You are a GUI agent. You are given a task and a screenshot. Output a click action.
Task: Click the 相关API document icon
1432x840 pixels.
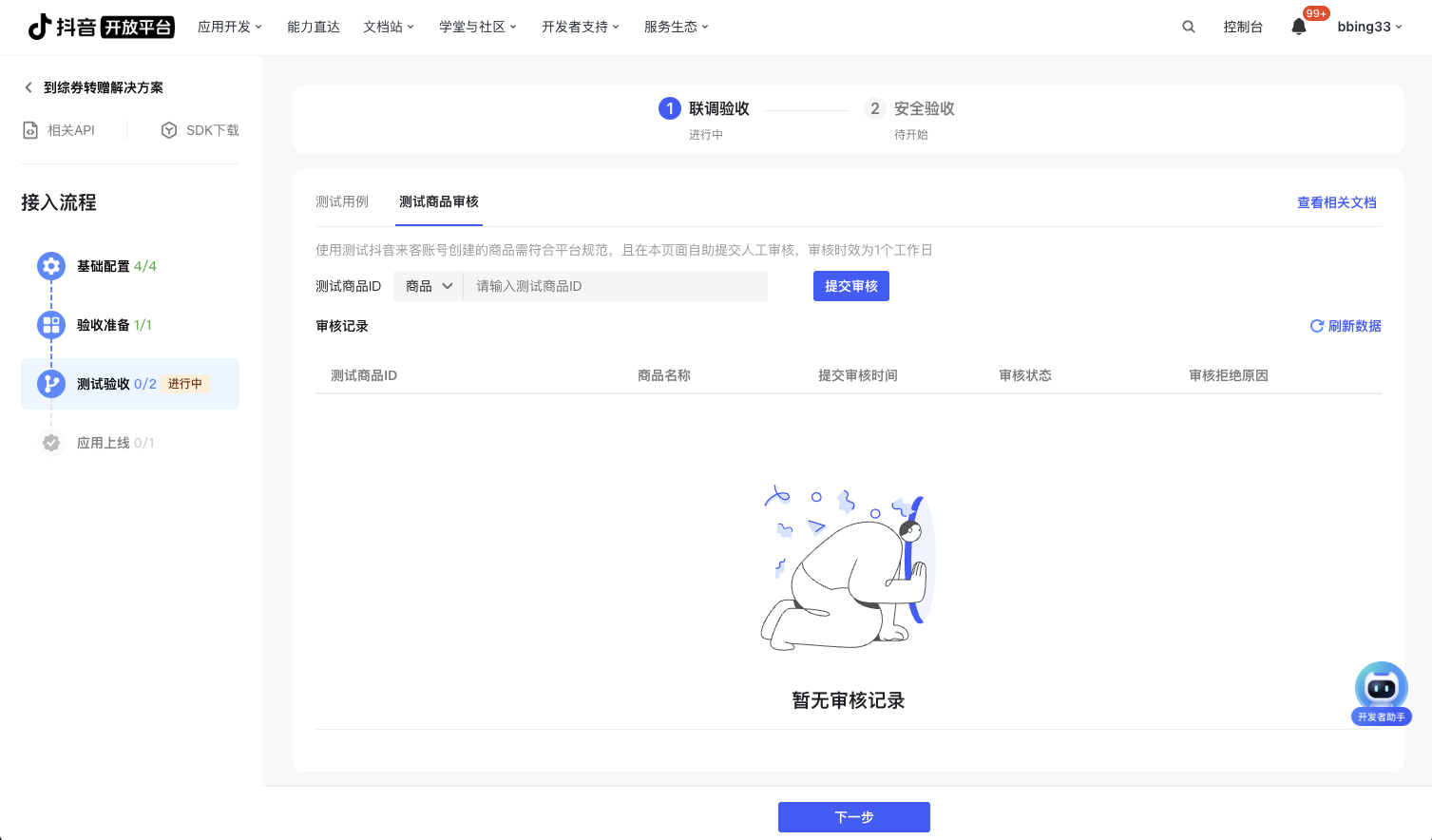[x=30, y=130]
